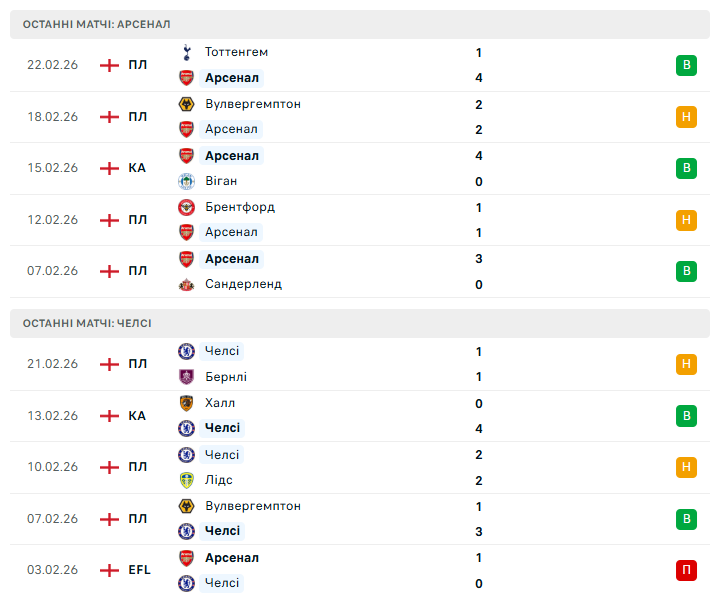This screenshot has height=606, width=719.
Task: Click the Hull club crest
Action: click(186, 403)
